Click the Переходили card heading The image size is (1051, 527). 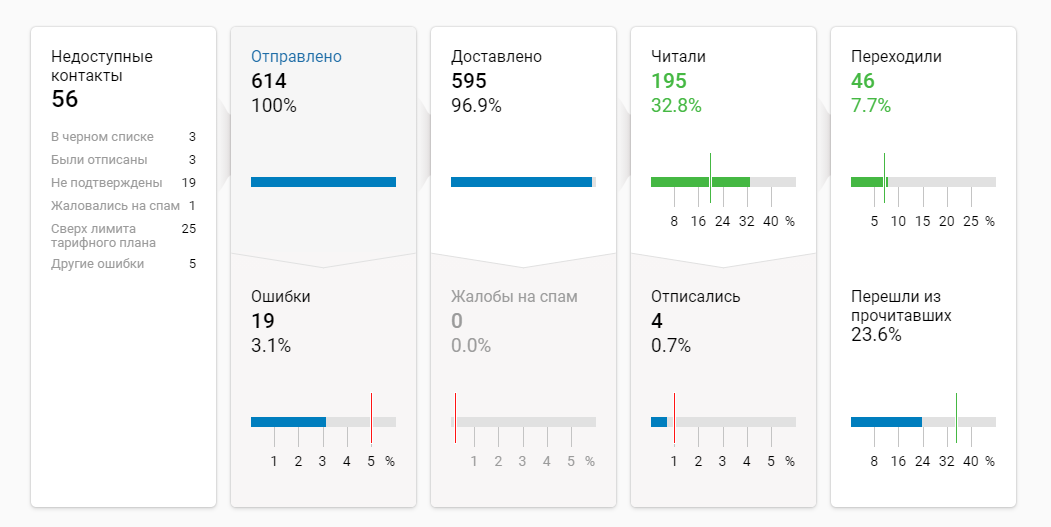[896, 57]
